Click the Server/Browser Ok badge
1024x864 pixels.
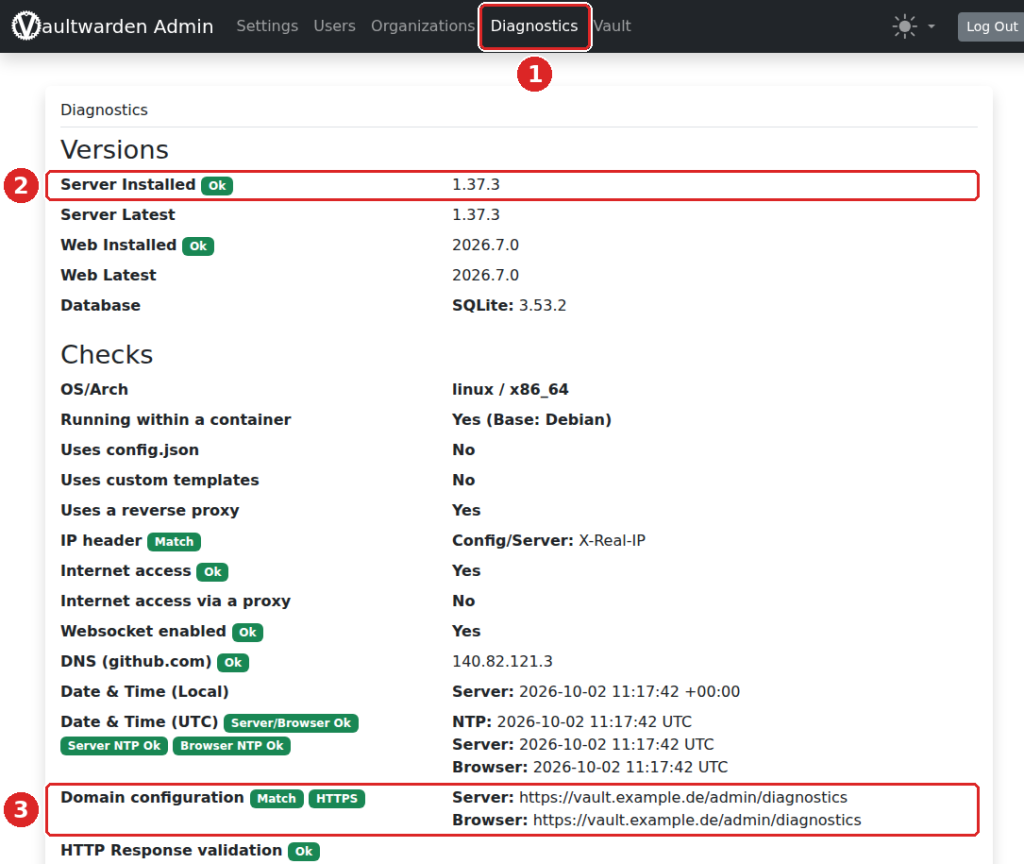[x=291, y=723]
